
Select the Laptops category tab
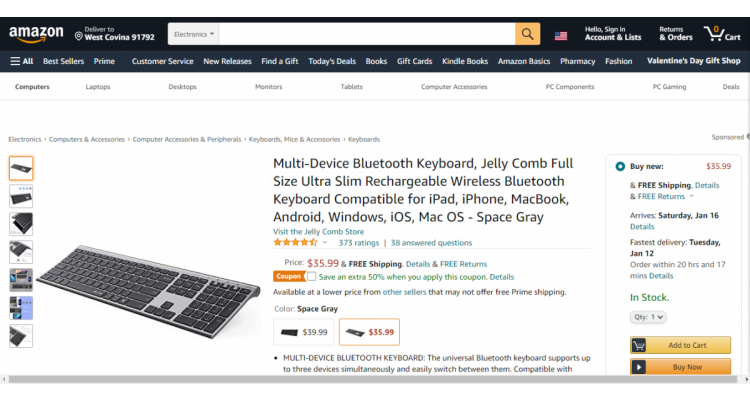tap(98, 87)
